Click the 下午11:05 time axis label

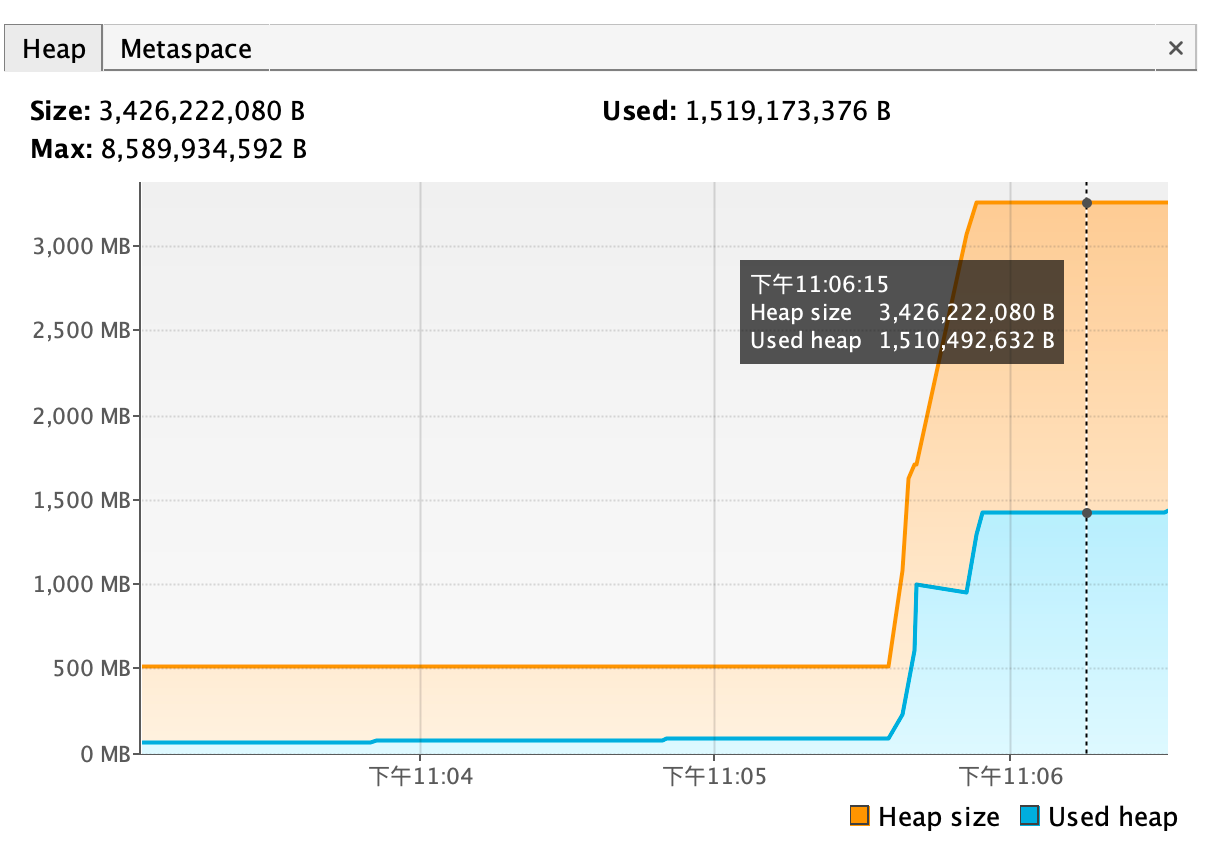click(714, 776)
